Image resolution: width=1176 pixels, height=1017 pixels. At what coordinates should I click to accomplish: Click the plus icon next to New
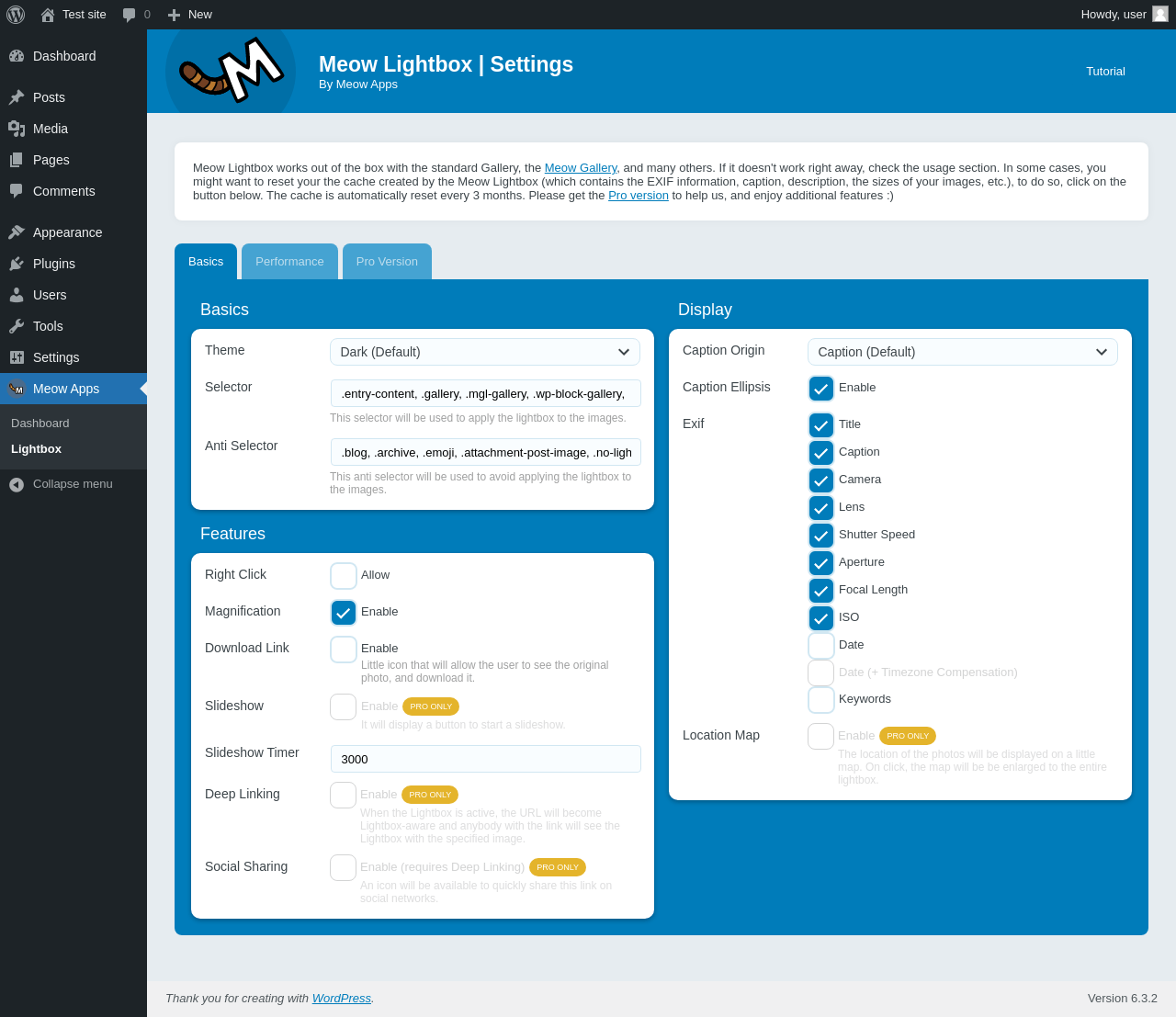[x=174, y=15]
